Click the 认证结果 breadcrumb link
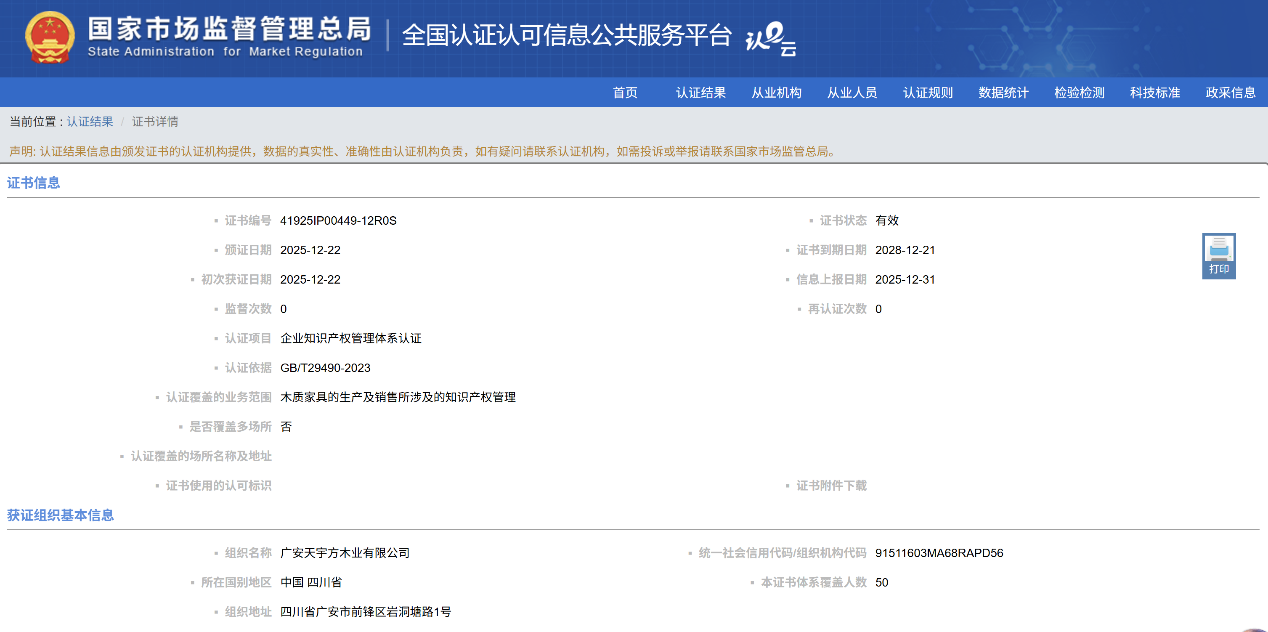Viewport: 1268px width, 632px height. [90, 121]
